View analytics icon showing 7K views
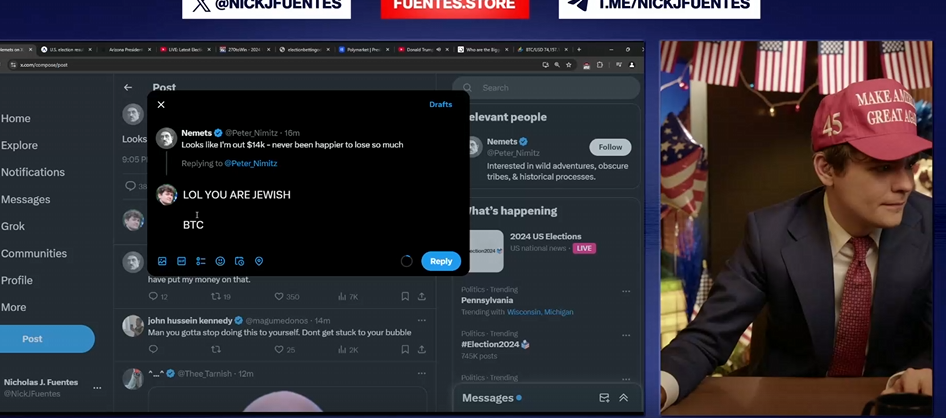 tap(342, 296)
